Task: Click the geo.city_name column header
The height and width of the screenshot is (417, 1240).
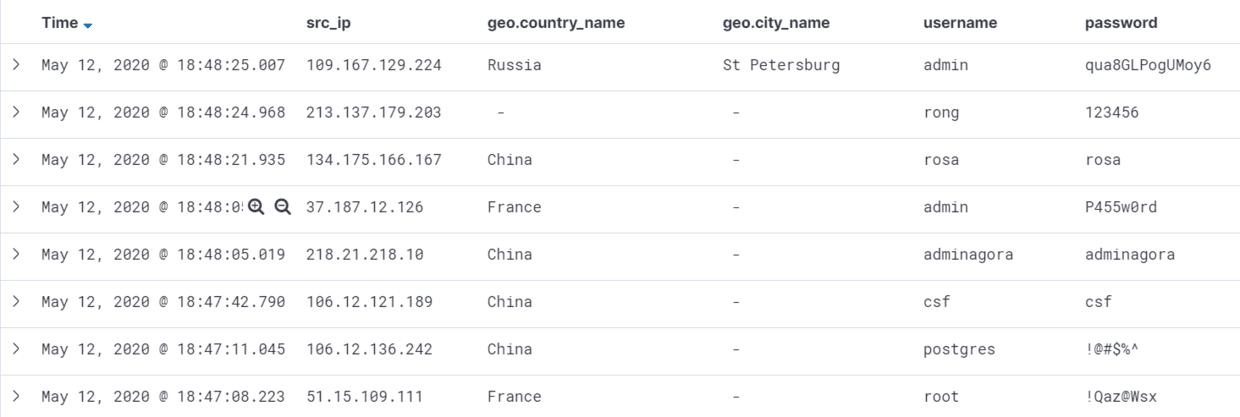Action: tap(776, 23)
